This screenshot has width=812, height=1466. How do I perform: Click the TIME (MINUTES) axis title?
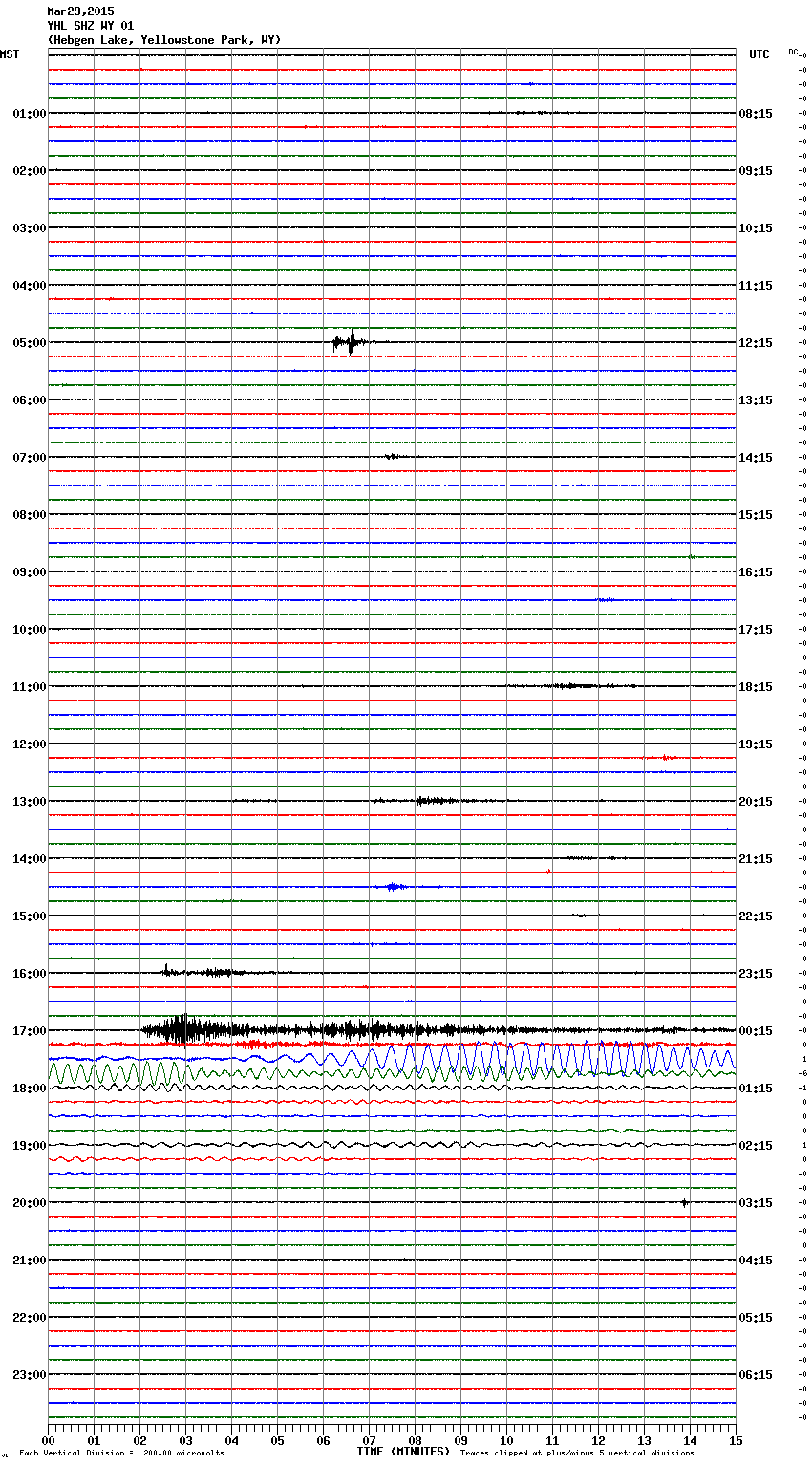click(x=403, y=1452)
